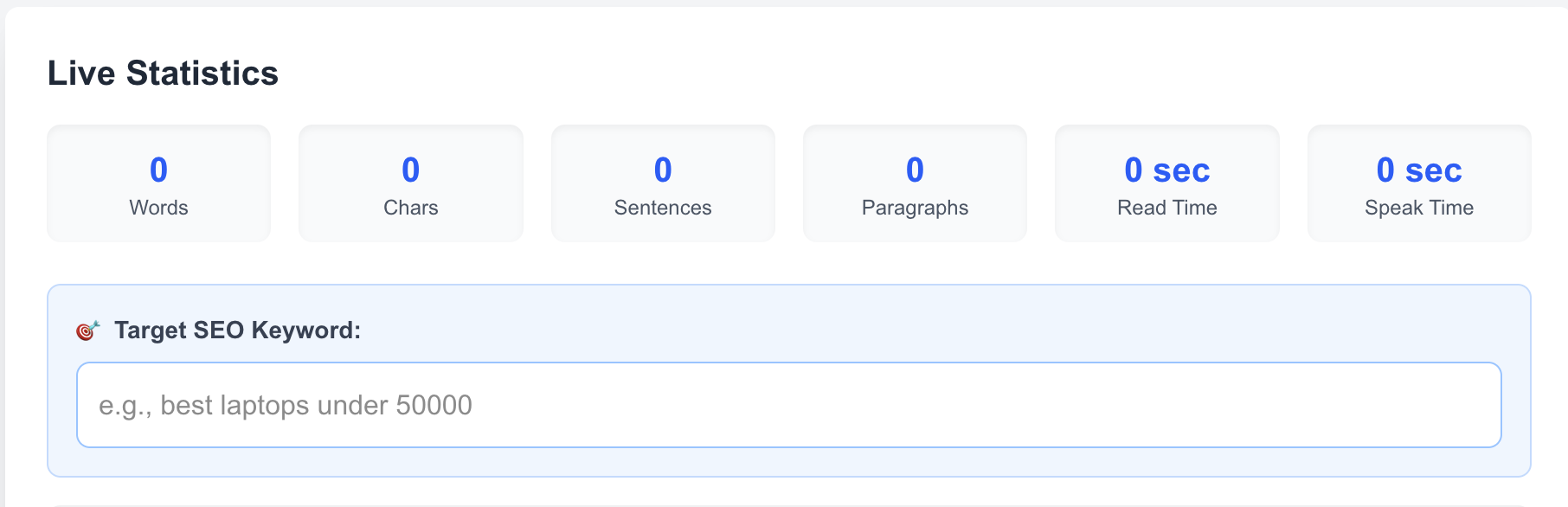Click the Chars counter number
The image size is (1568, 507).
click(410, 170)
